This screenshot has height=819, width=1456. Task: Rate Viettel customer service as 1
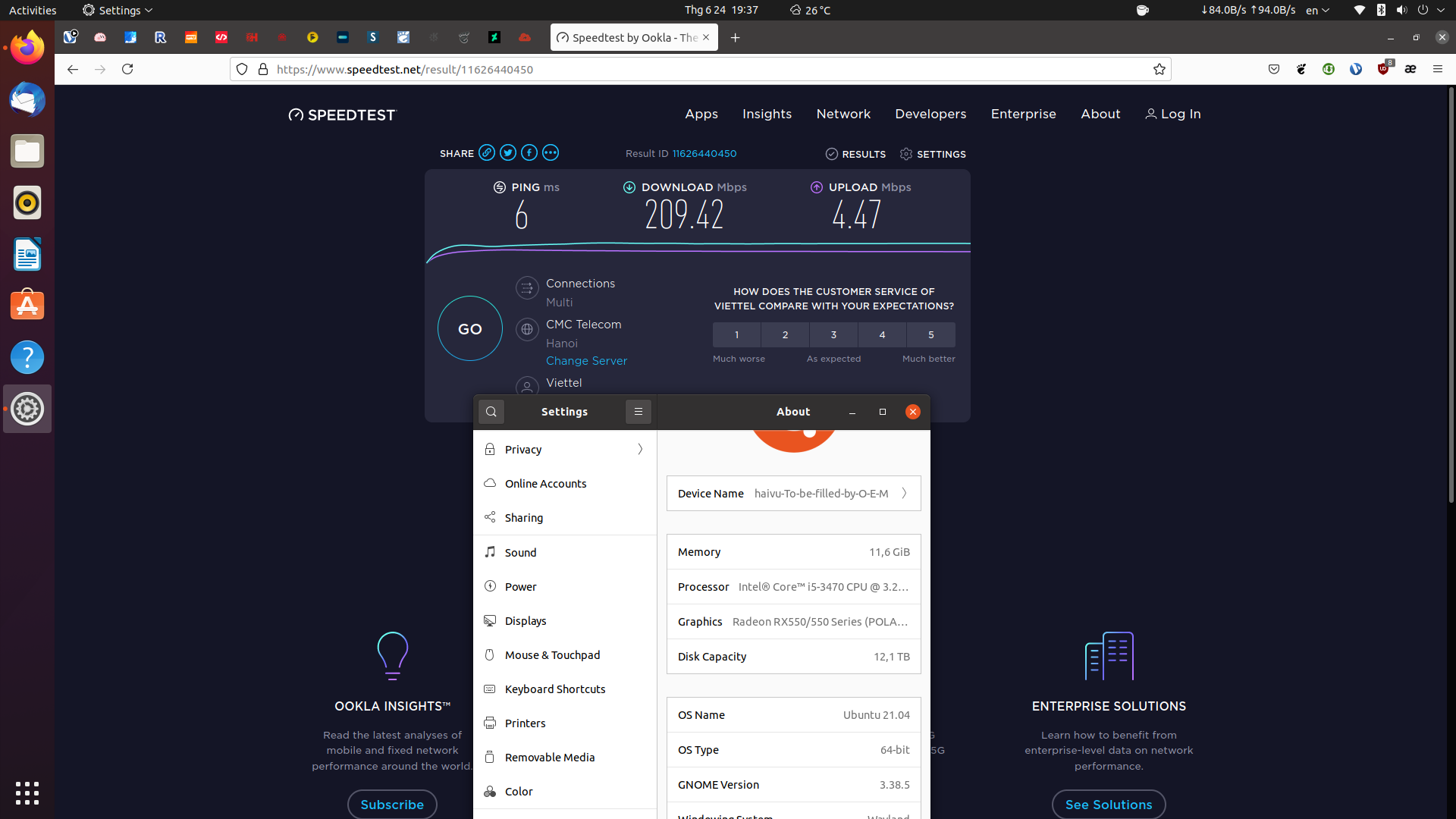click(736, 334)
